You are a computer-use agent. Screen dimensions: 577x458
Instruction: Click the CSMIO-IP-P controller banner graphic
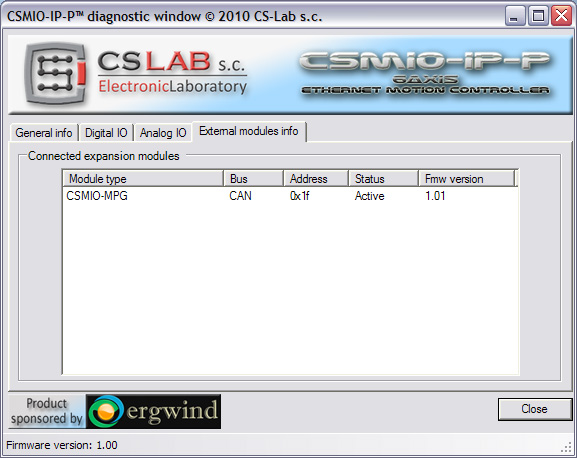click(x=425, y=73)
